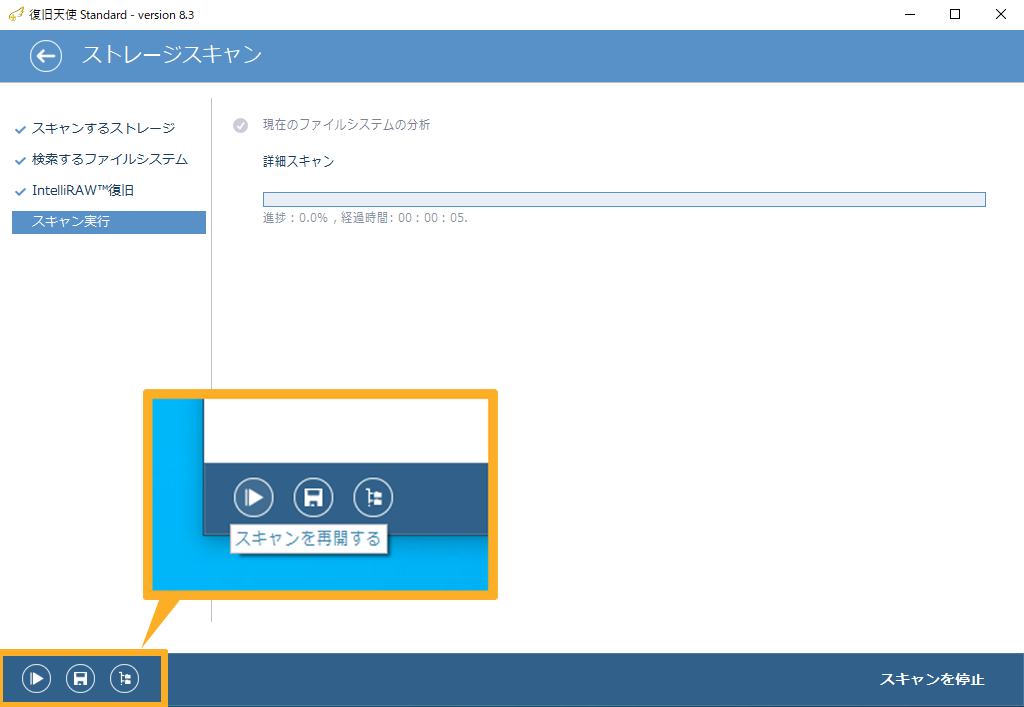Image resolution: width=1024 pixels, height=707 pixels.
Task: Minimize the 復旧天使 window
Action: [x=910, y=14]
